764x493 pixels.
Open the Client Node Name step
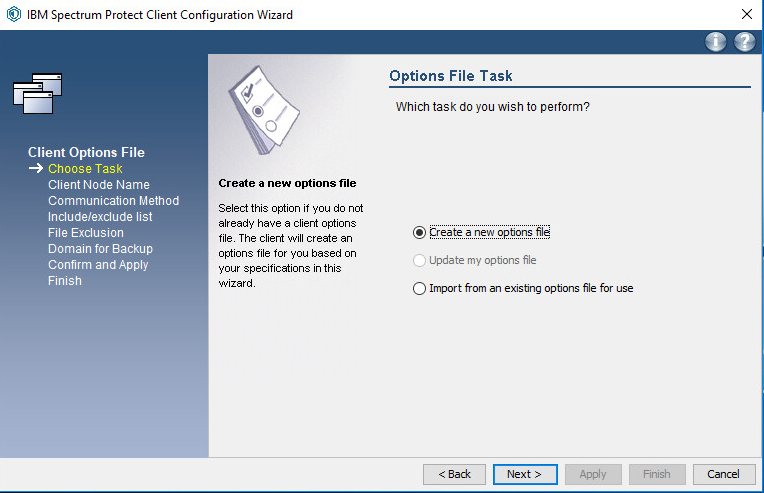(98, 185)
